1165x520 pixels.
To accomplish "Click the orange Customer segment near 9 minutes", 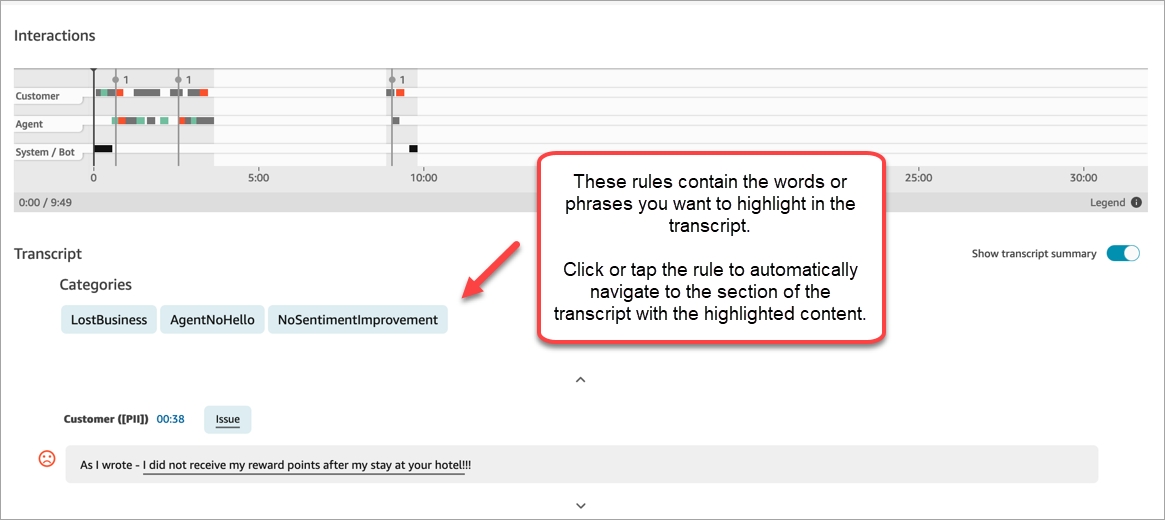I will [400, 92].
